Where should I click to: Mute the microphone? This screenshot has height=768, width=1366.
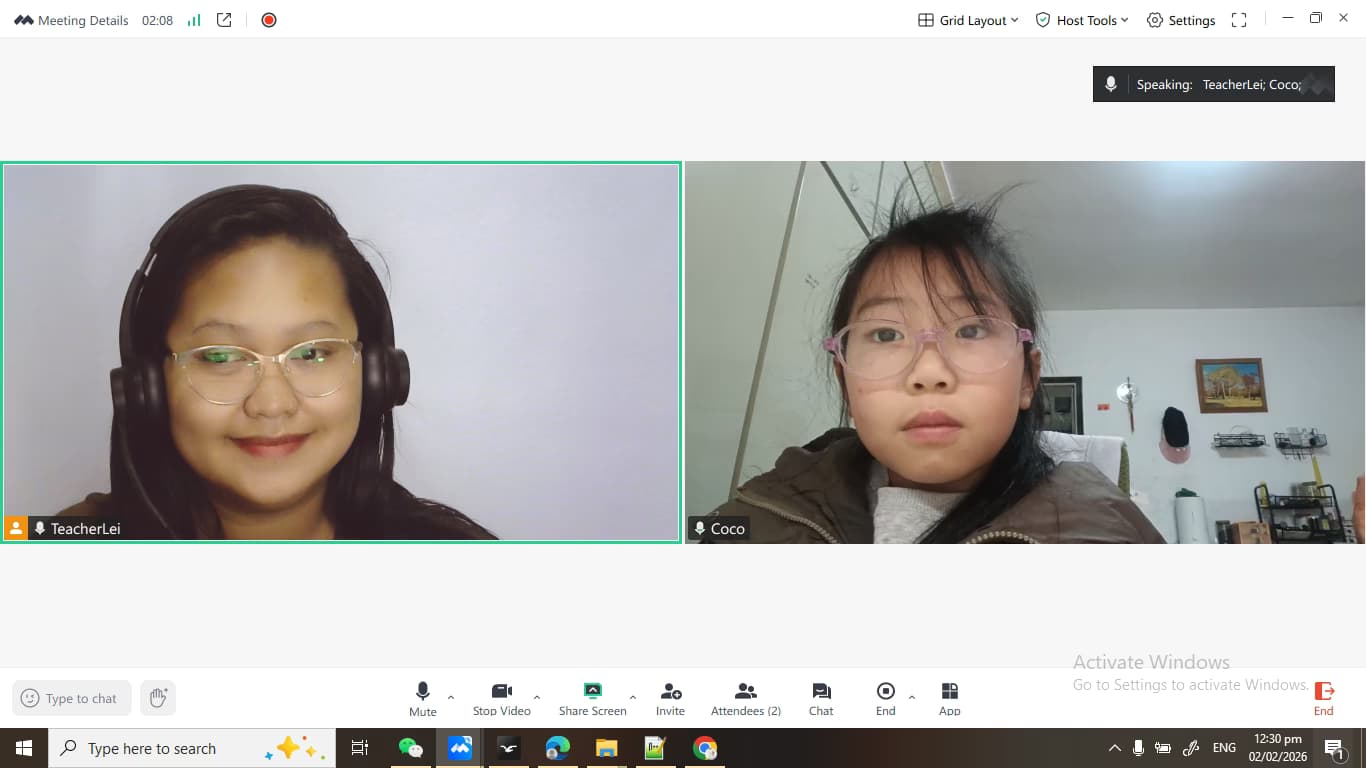(422, 698)
